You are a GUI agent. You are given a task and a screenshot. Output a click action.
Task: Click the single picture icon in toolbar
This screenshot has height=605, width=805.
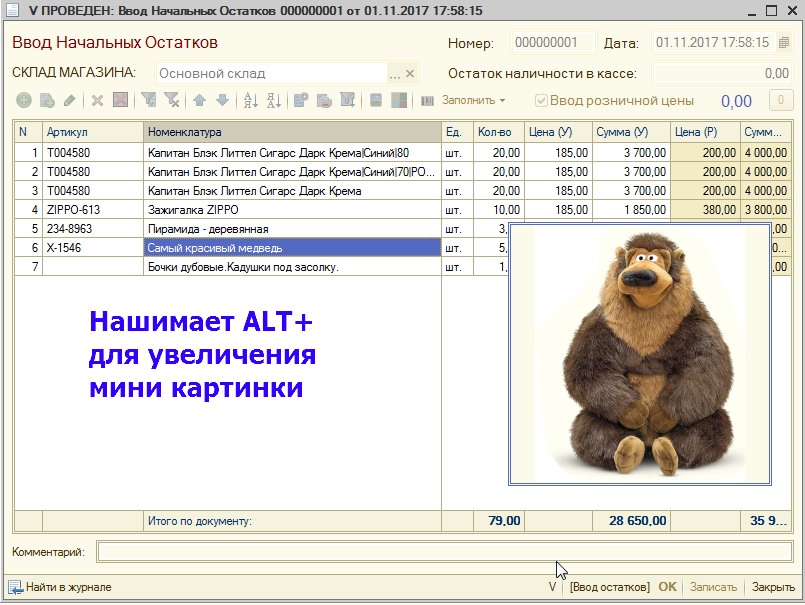[376, 100]
